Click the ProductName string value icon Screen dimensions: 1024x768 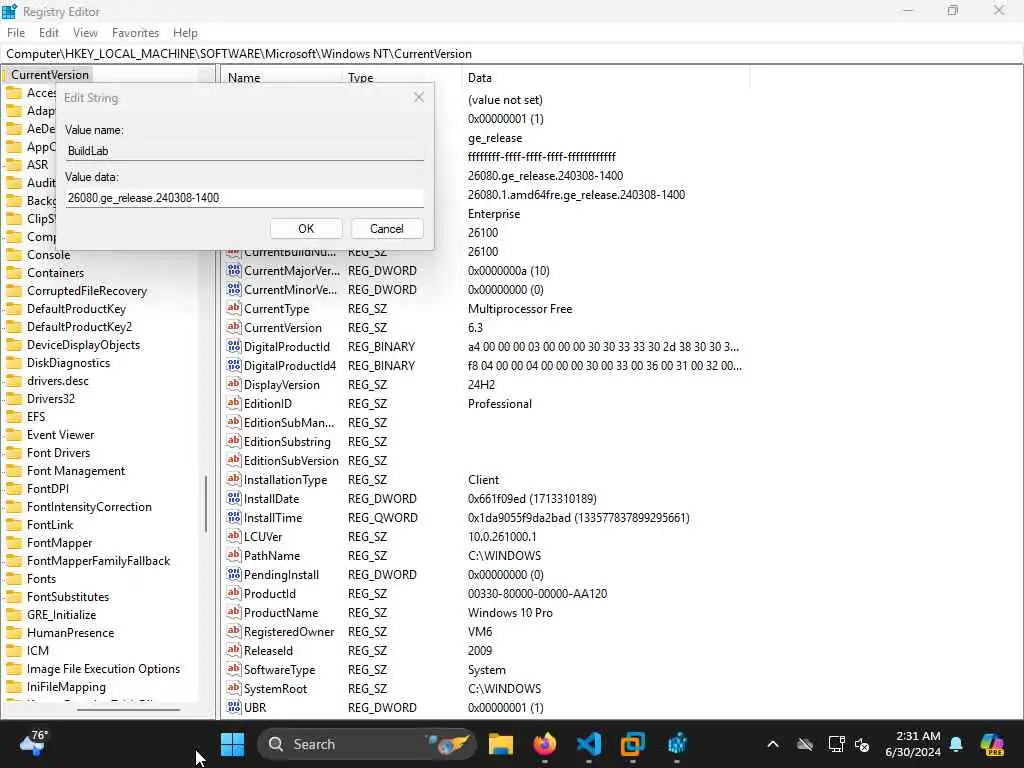tap(234, 613)
